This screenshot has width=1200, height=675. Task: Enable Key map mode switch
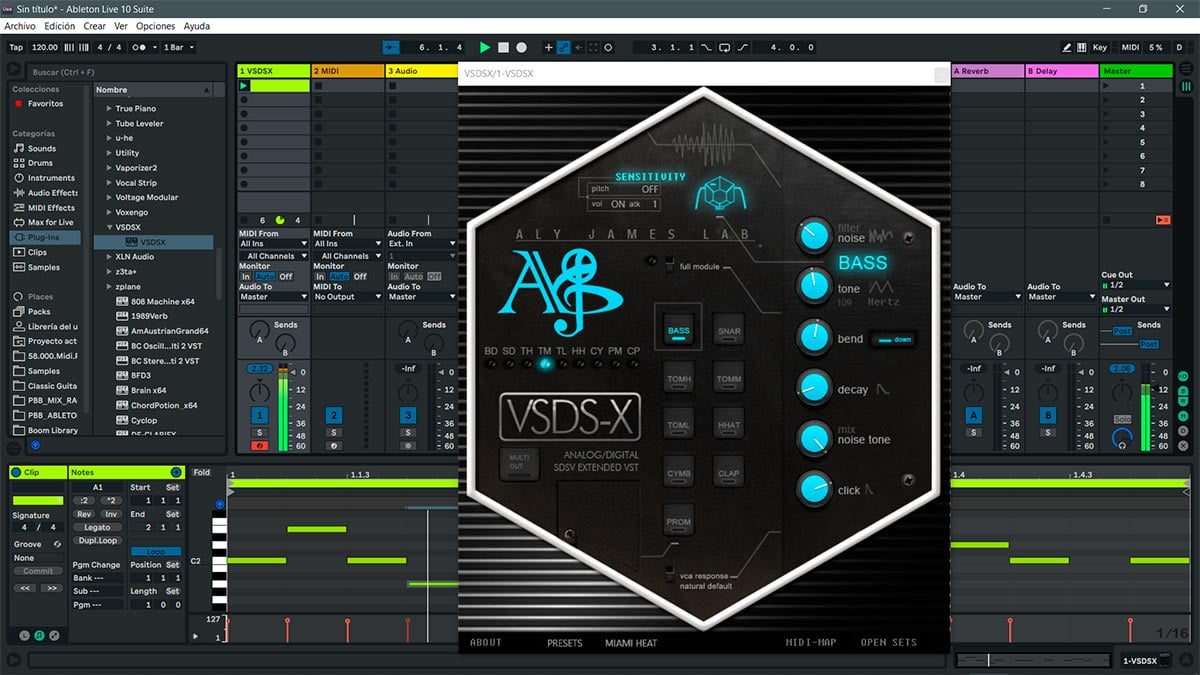point(1100,47)
